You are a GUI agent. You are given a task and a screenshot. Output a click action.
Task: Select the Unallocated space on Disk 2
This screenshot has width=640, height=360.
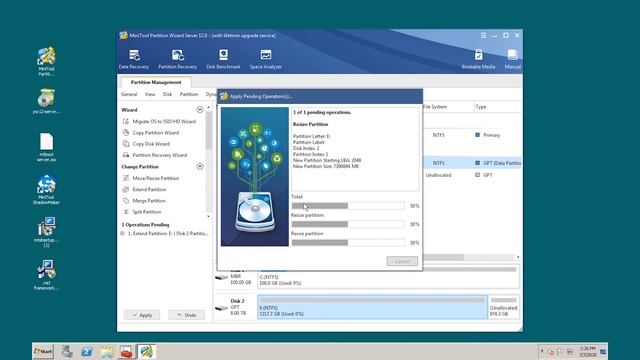click(504, 307)
